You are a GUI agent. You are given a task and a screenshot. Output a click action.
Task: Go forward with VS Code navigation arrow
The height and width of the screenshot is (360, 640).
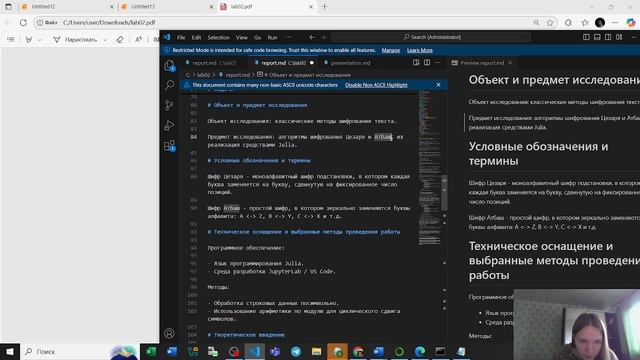(x=323, y=37)
